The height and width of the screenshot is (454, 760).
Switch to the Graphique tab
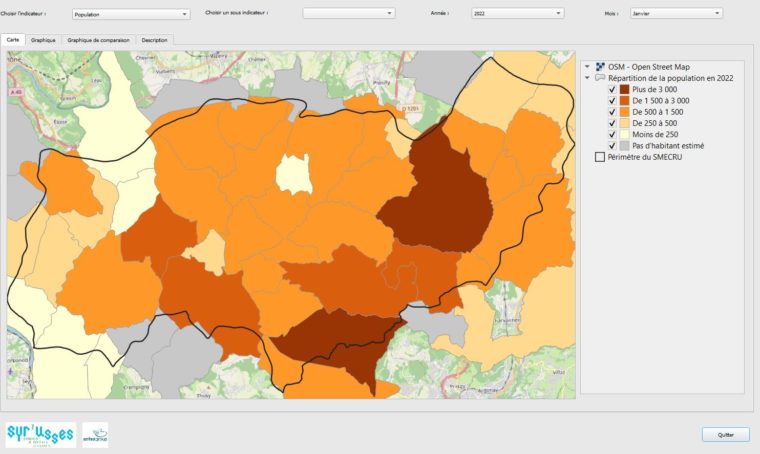pos(43,40)
